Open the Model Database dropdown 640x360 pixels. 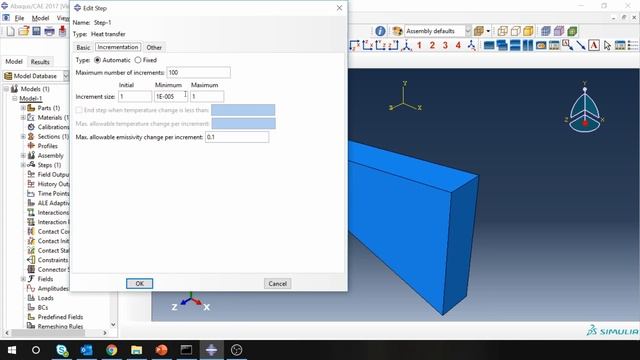click(65, 76)
